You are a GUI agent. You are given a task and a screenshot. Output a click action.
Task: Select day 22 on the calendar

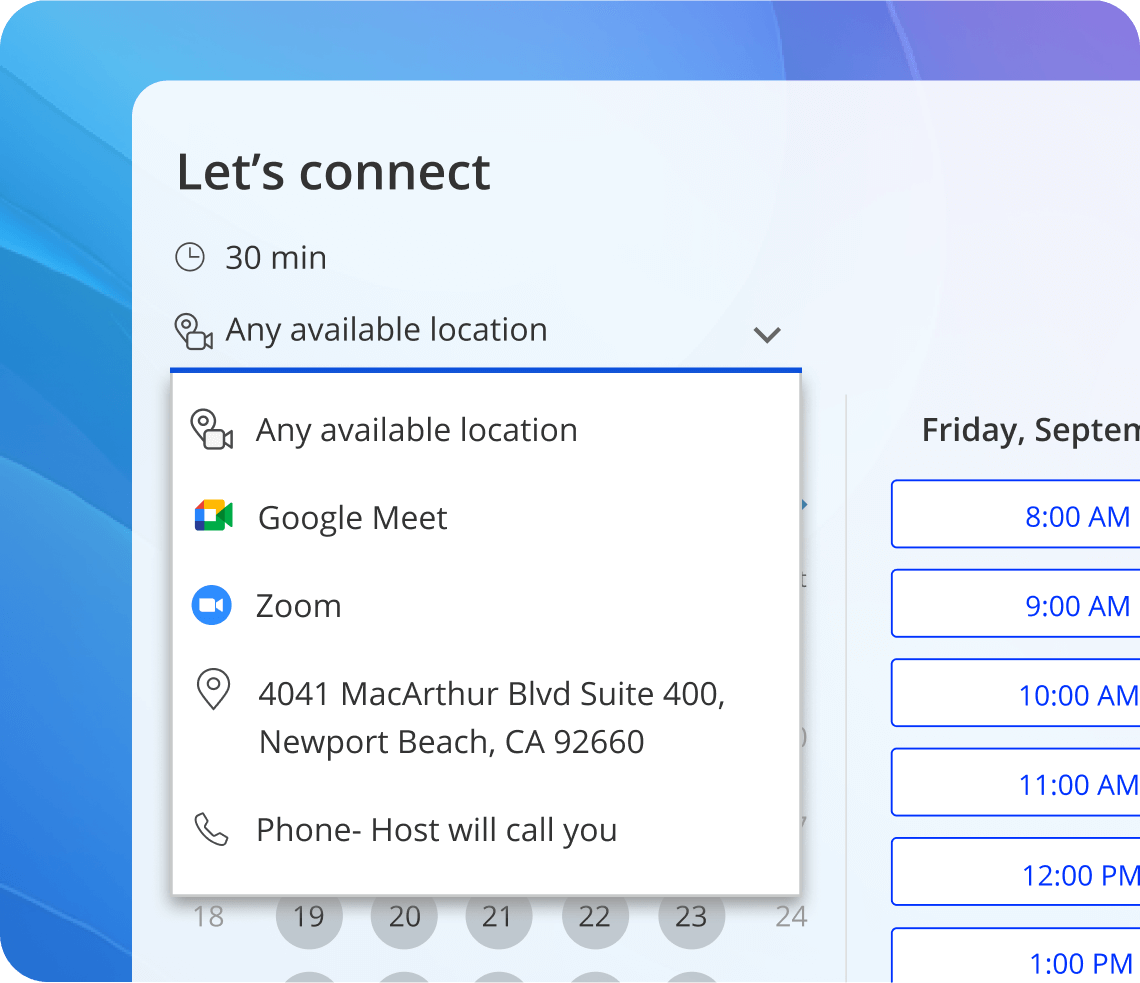595,916
